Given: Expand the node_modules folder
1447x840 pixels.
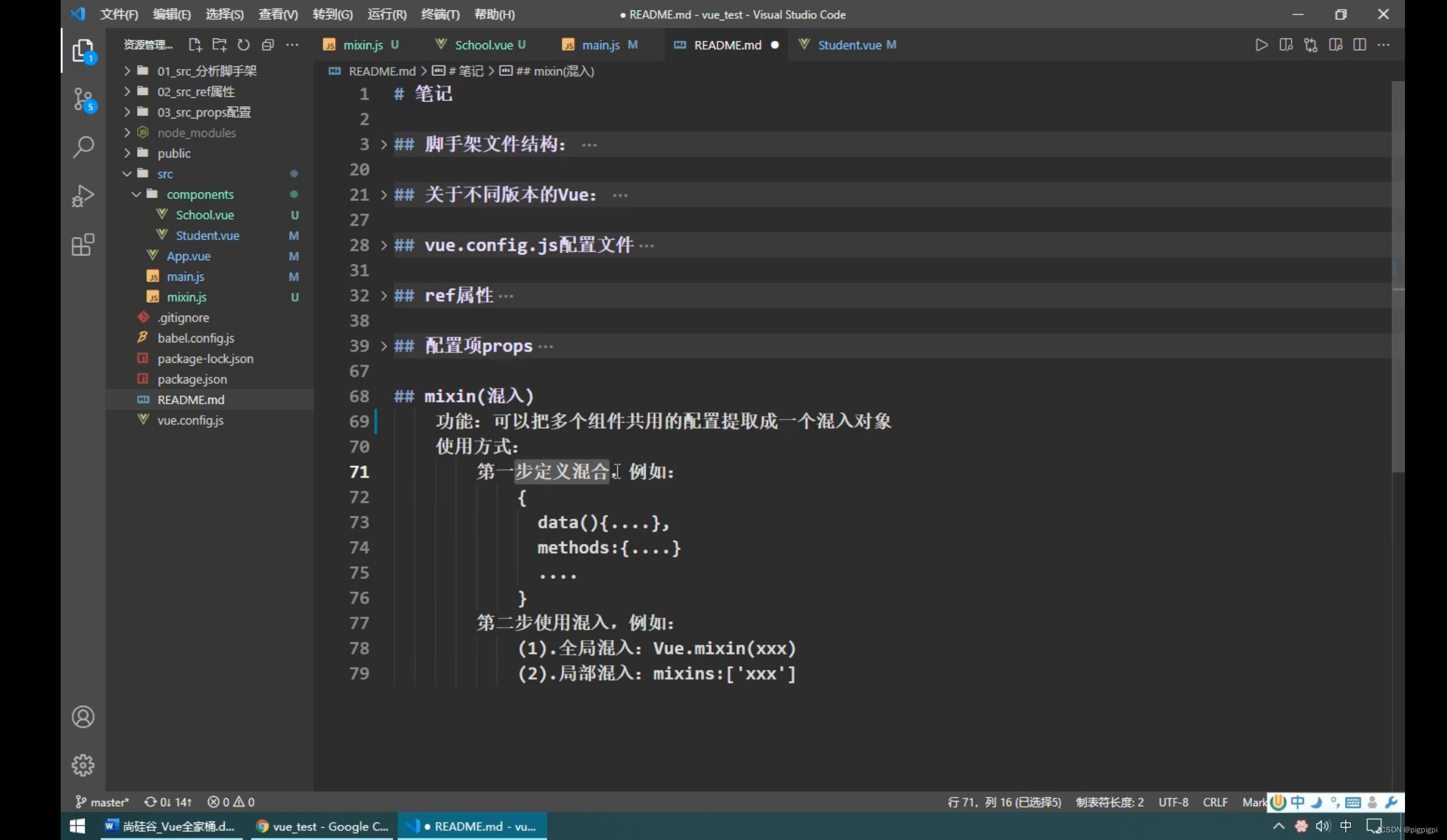Looking at the screenshot, I should click(127, 132).
